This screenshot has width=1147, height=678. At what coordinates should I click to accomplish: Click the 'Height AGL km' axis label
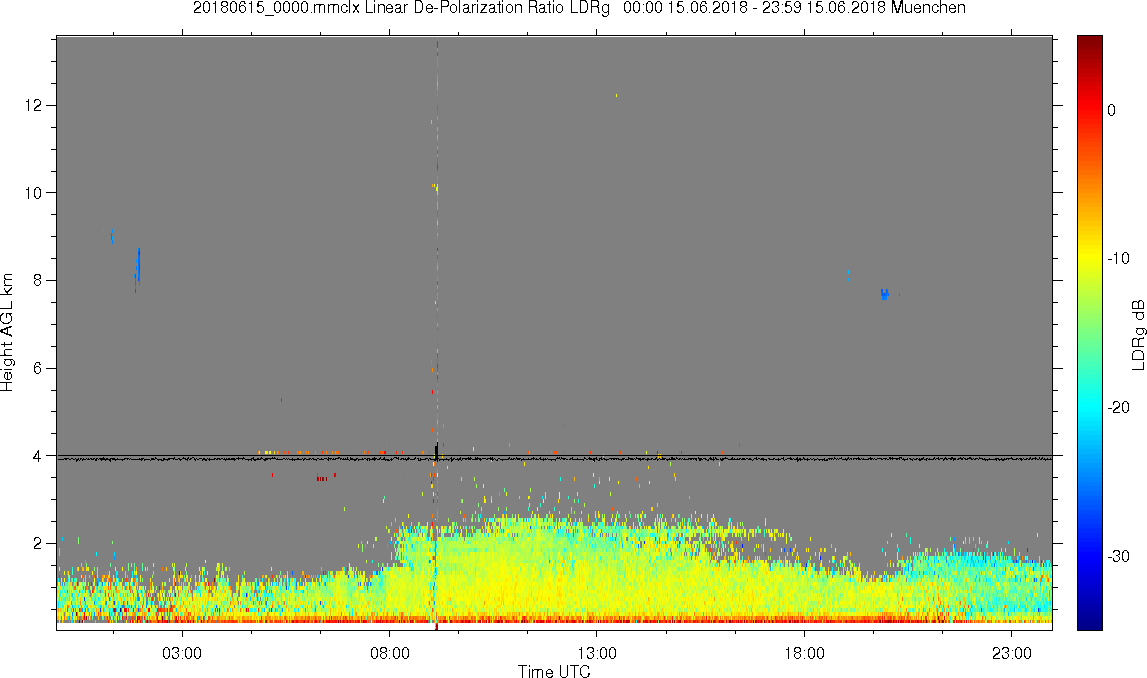(8, 333)
